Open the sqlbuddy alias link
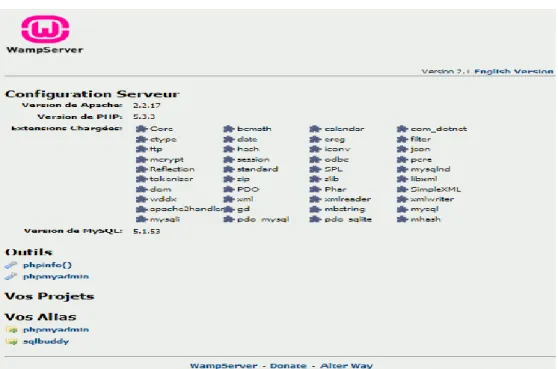The image size is (558, 369). point(46,341)
